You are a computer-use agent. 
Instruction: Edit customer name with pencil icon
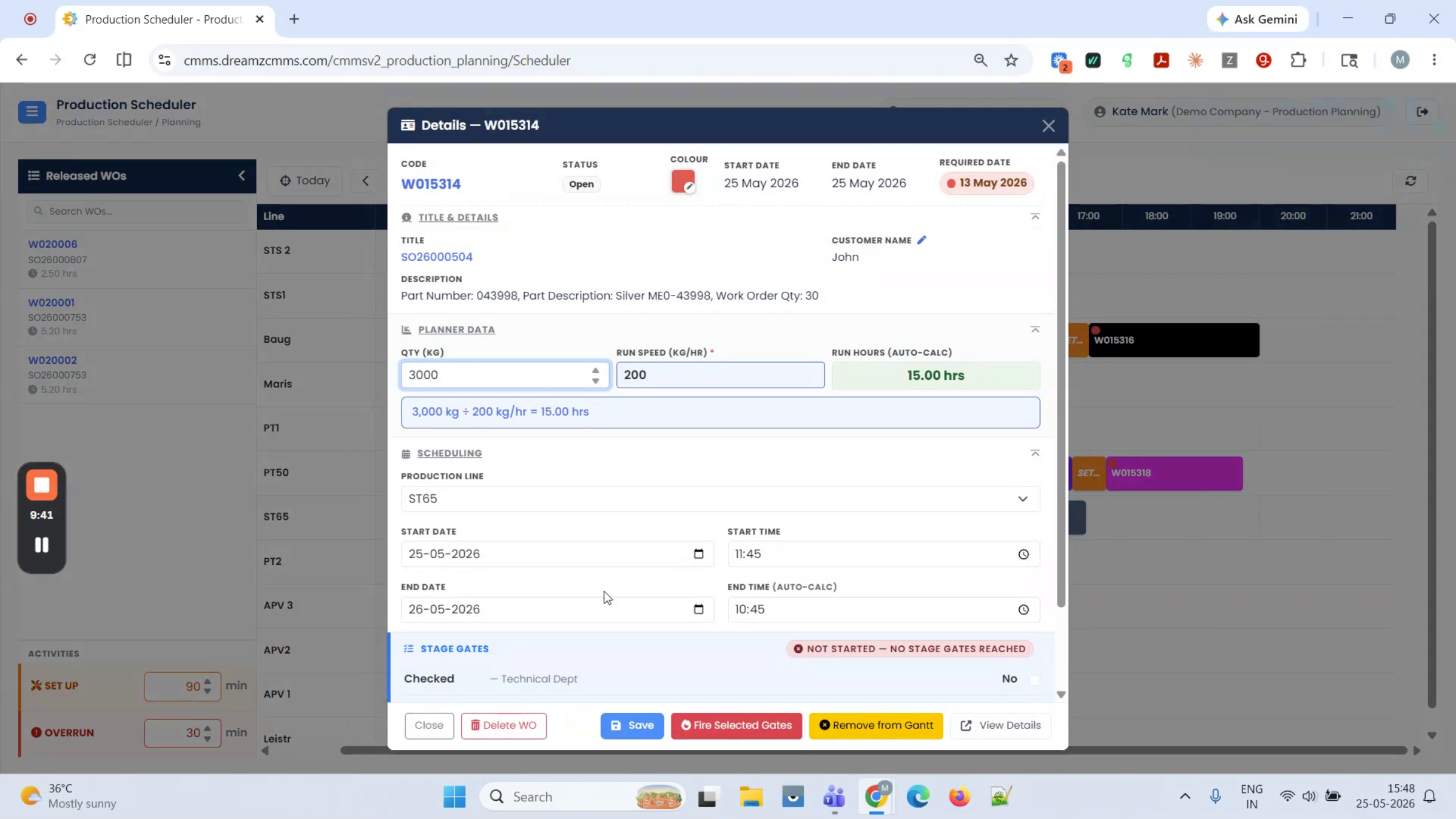[x=922, y=240]
